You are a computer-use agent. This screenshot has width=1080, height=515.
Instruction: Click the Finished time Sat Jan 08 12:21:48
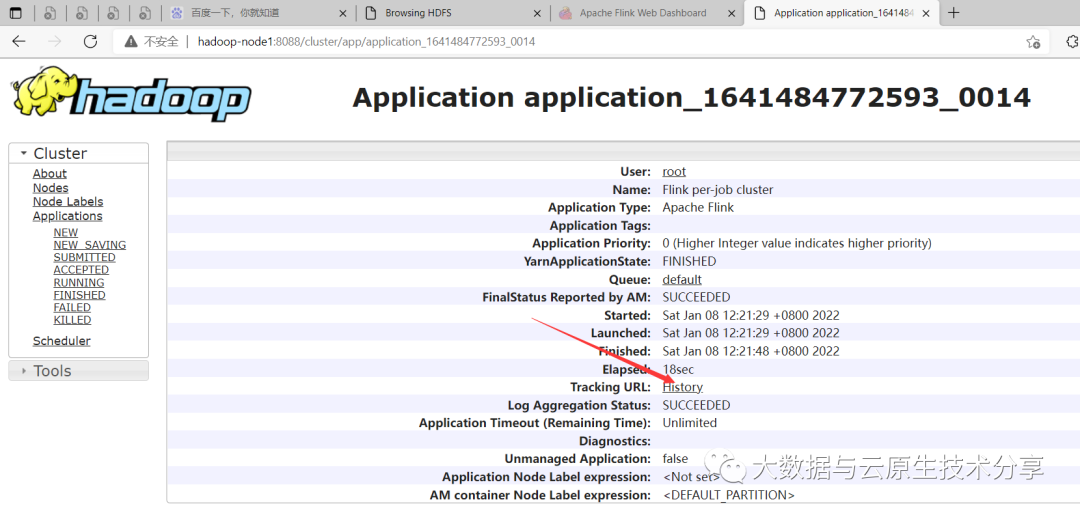click(751, 351)
